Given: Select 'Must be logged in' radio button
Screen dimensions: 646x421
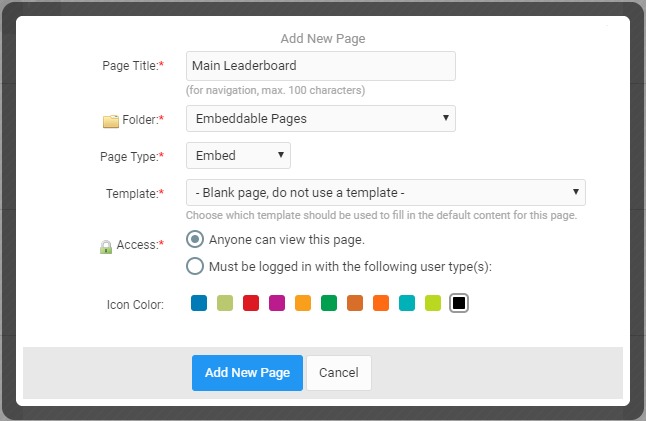Looking at the screenshot, I should coord(195,266).
